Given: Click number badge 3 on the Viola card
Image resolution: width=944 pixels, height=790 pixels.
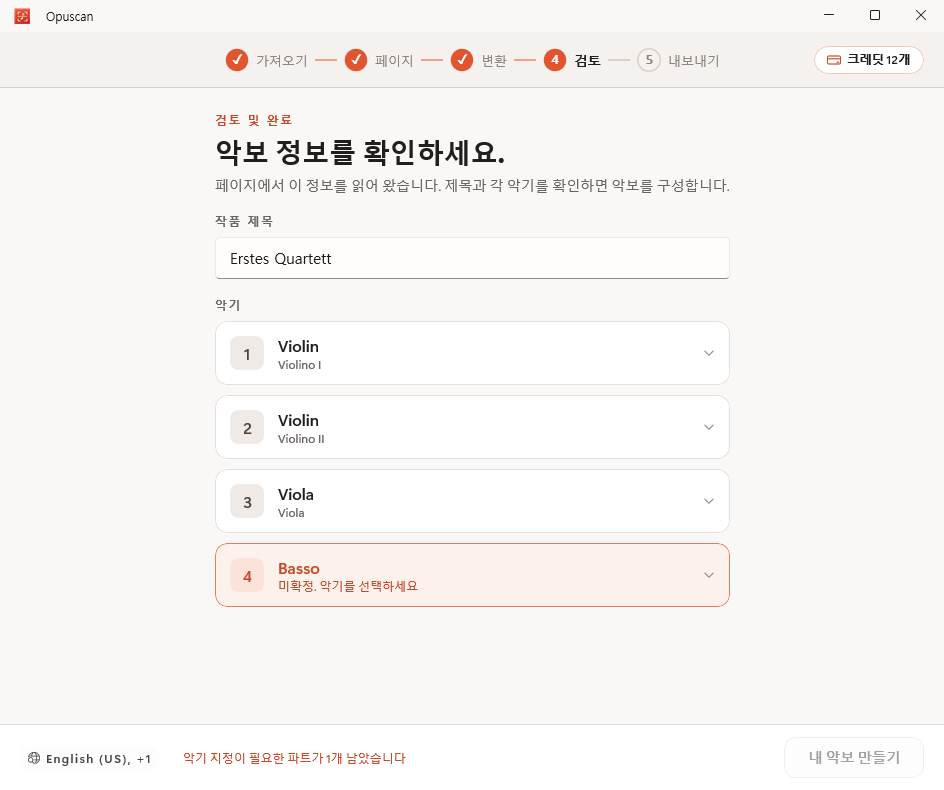Looking at the screenshot, I should pyautogui.click(x=247, y=502).
